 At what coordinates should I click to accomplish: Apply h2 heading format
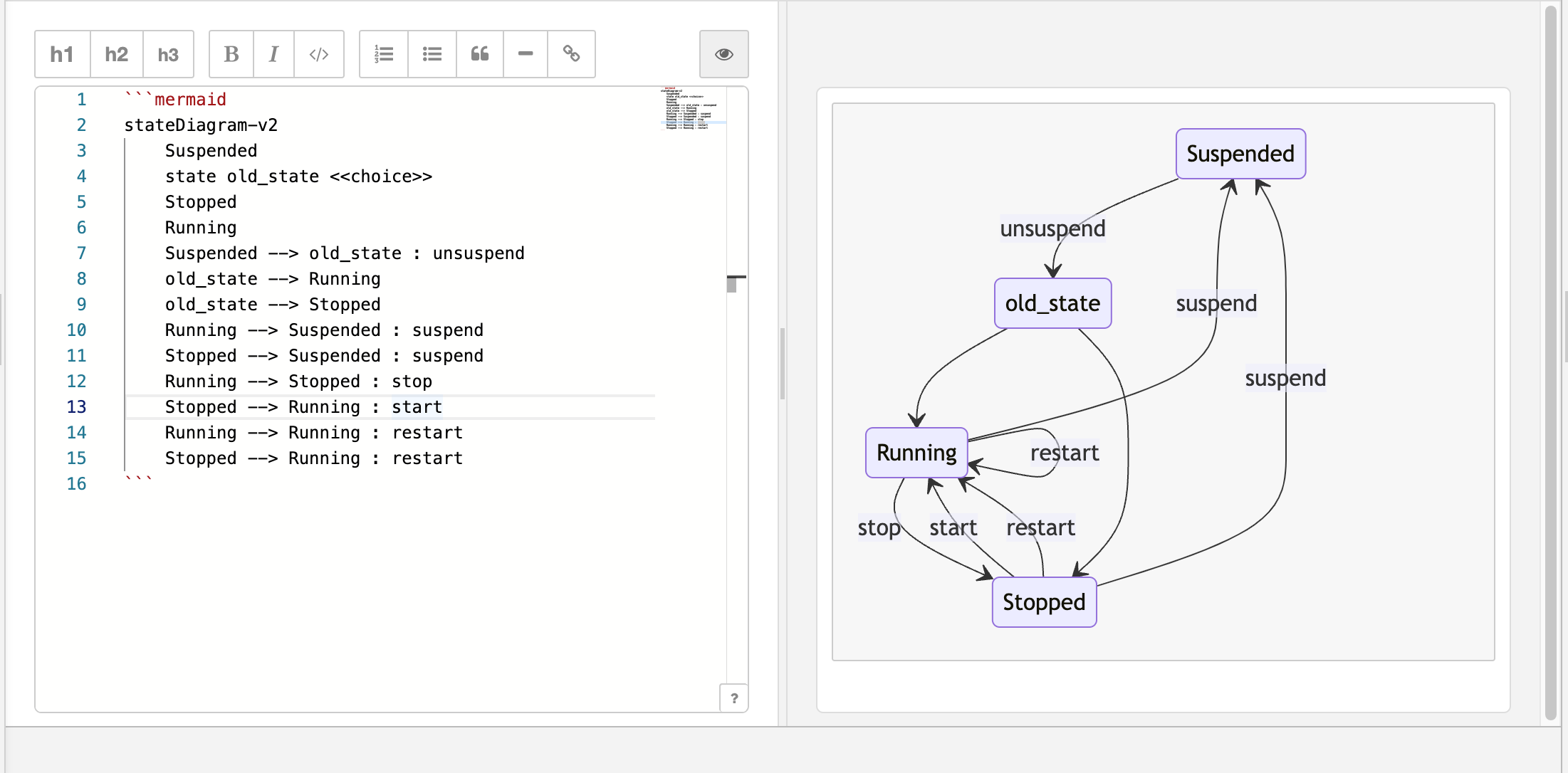116,54
